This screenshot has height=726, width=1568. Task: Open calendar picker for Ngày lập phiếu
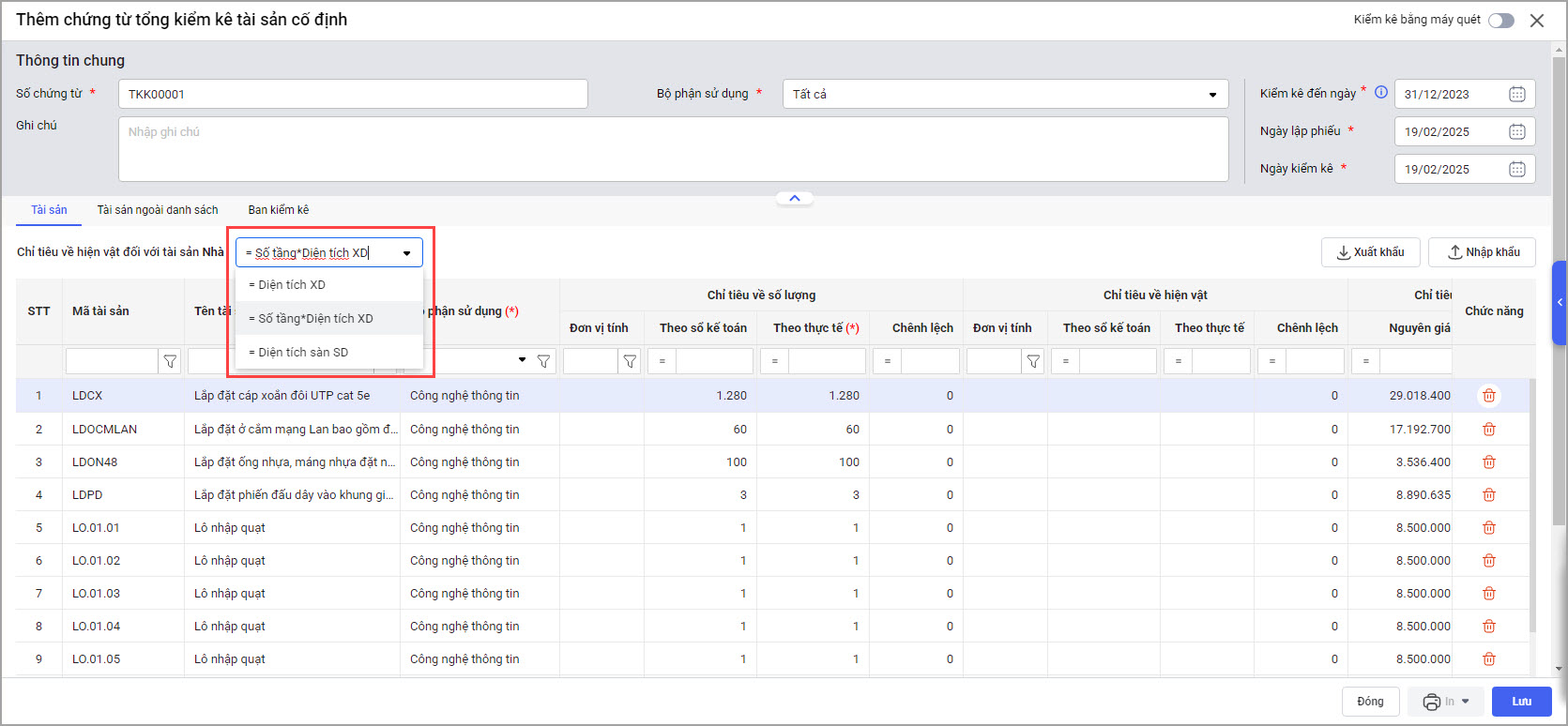tap(1516, 131)
